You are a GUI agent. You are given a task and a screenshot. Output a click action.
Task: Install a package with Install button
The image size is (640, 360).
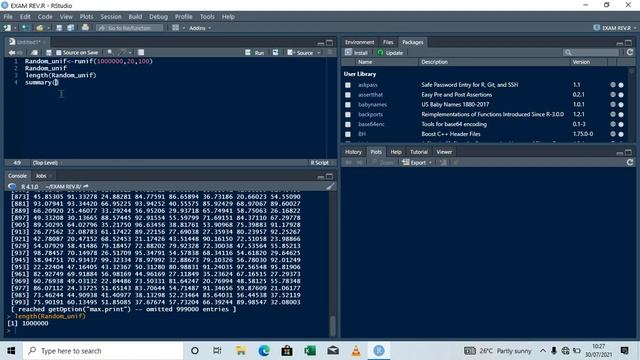pyautogui.click(x=356, y=53)
